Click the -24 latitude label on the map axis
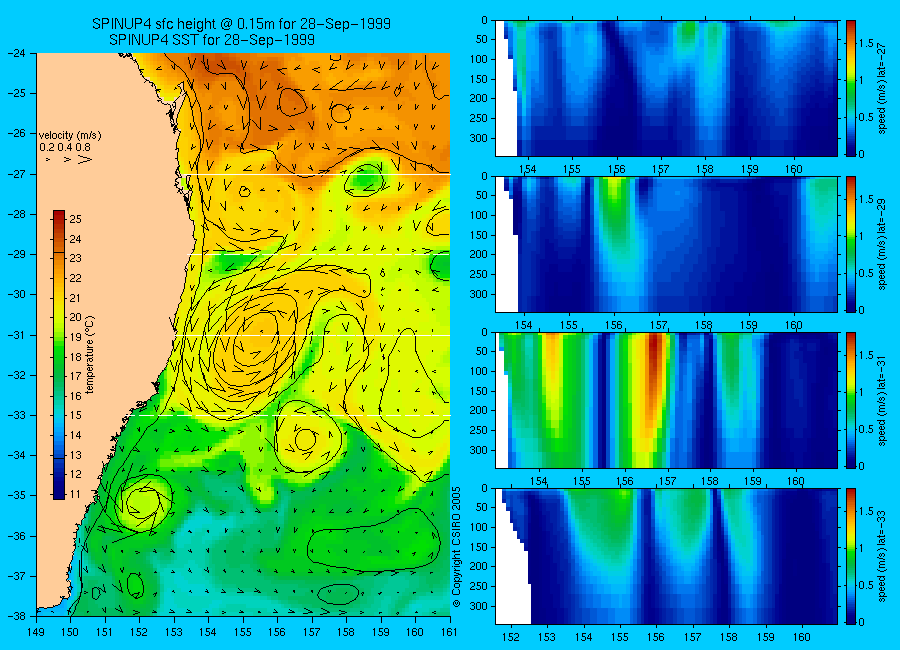Screen dimensions: 900x650 tap(17, 53)
